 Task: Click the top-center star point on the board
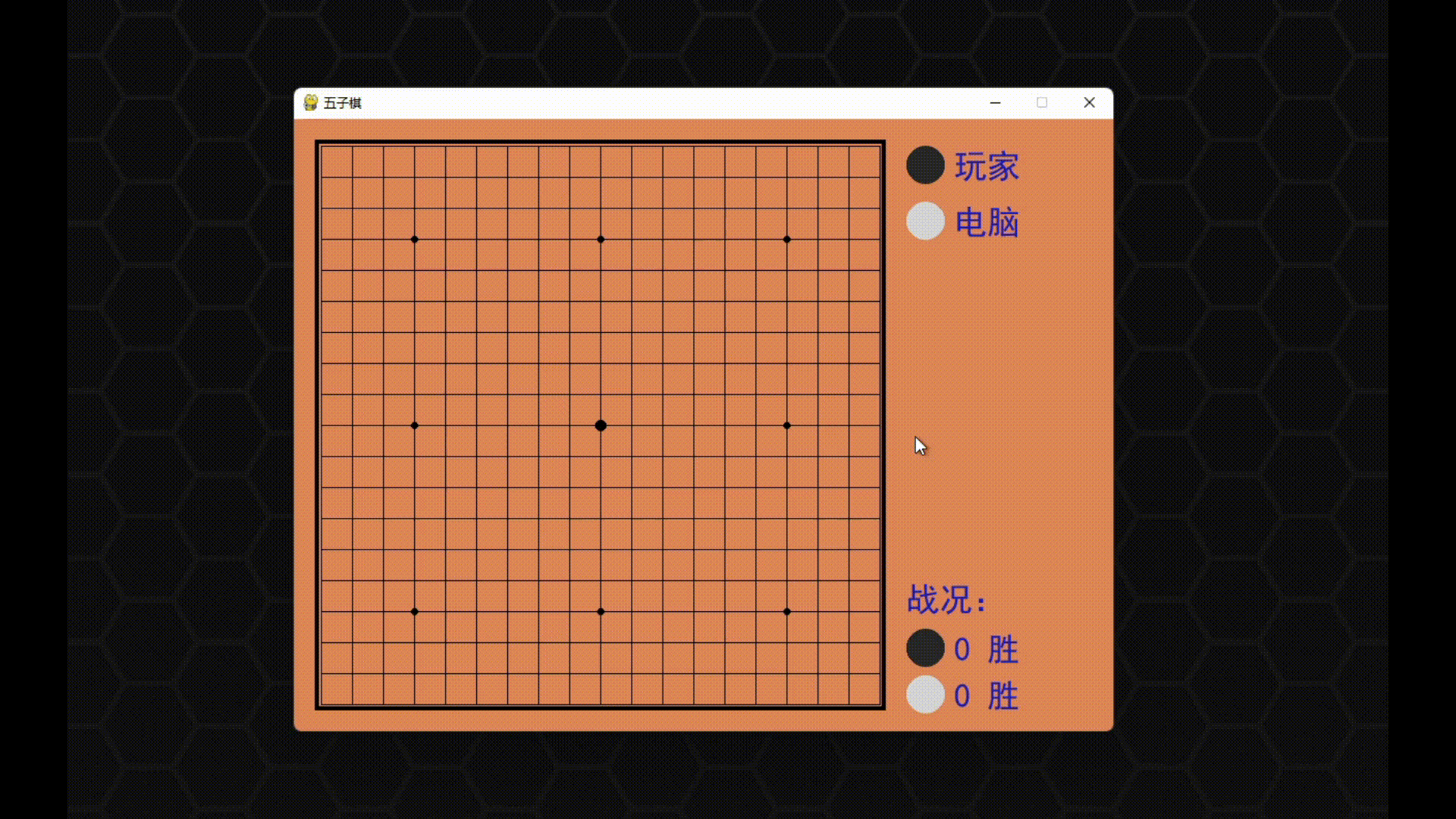pyautogui.click(x=601, y=239)
